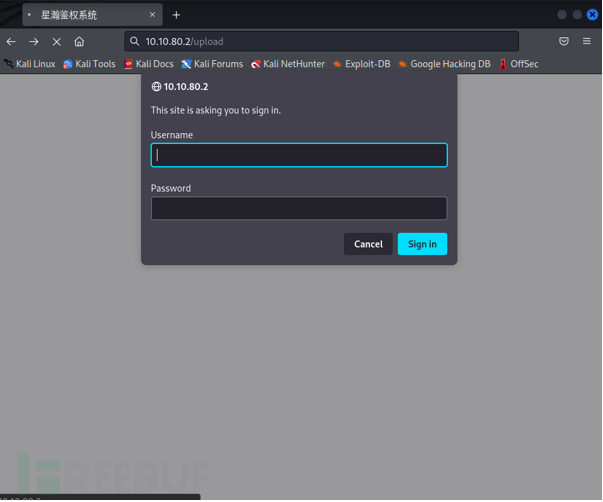Stop loading the page
This screenshot has height=502, width=603.
(57, 42)
